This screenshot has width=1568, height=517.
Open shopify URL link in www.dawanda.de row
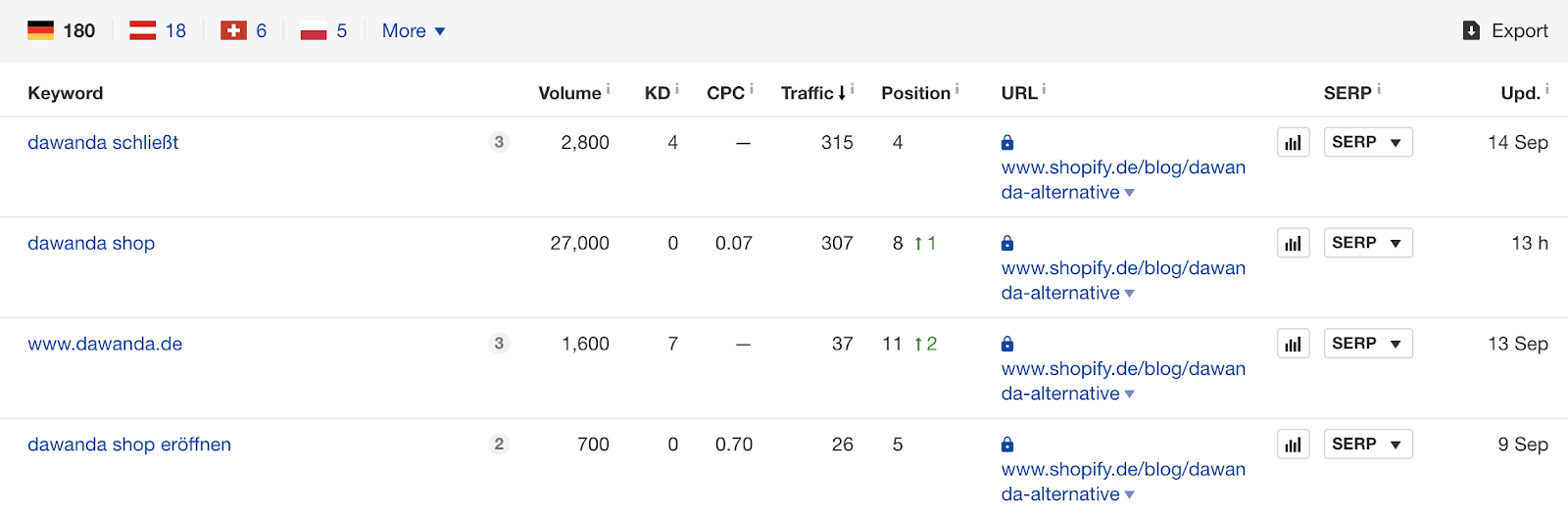(x=1123, y=382)
